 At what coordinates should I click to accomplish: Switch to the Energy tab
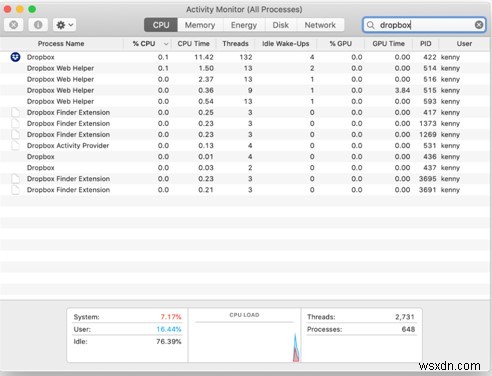coord(244,25)
